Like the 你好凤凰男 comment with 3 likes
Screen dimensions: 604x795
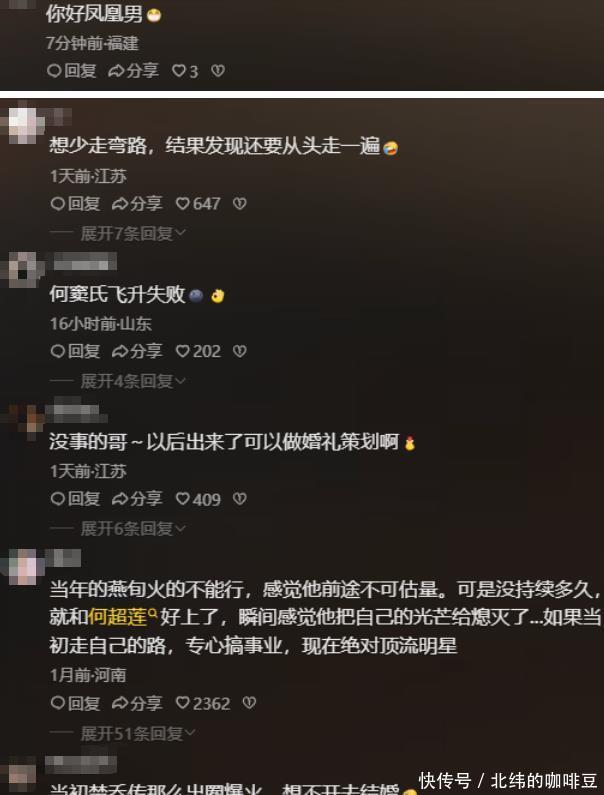[185, 71]
